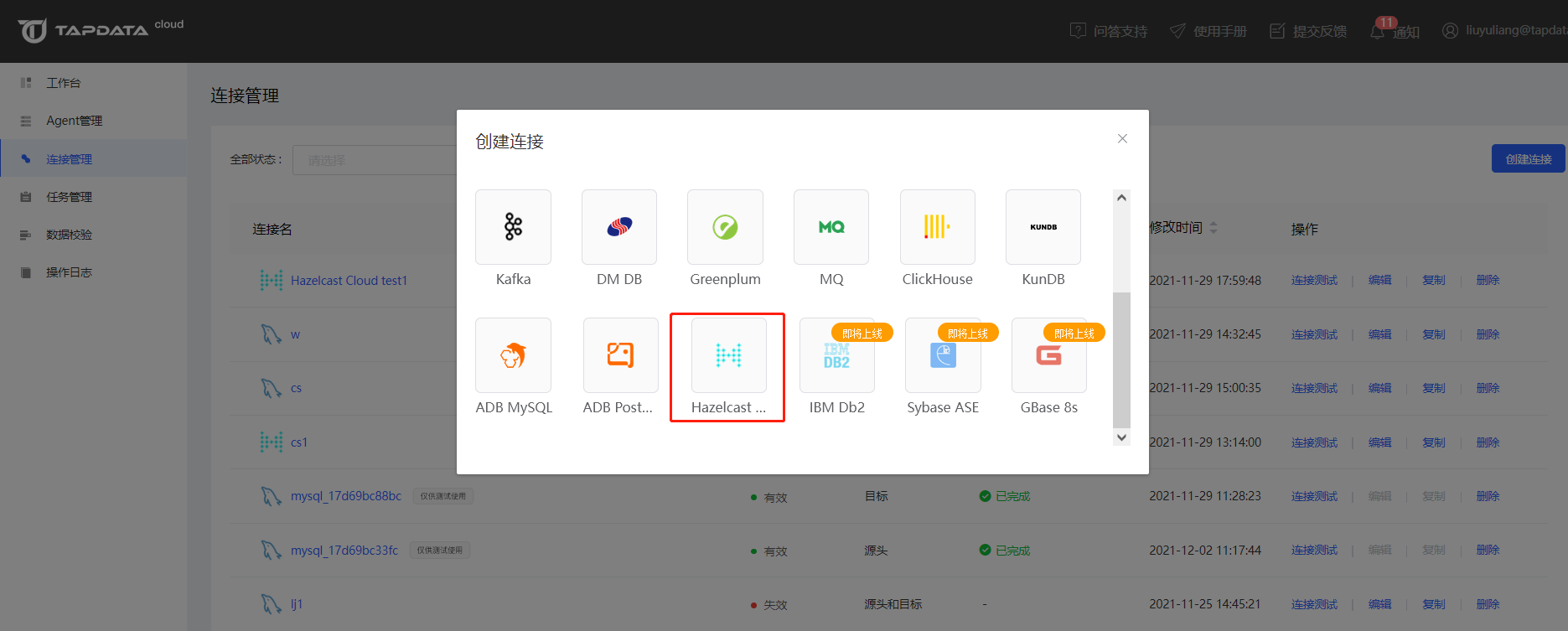1568x631 pixels.
Task: Click 复制 for the 14:32:45 row
Action: pos(1433,334)
